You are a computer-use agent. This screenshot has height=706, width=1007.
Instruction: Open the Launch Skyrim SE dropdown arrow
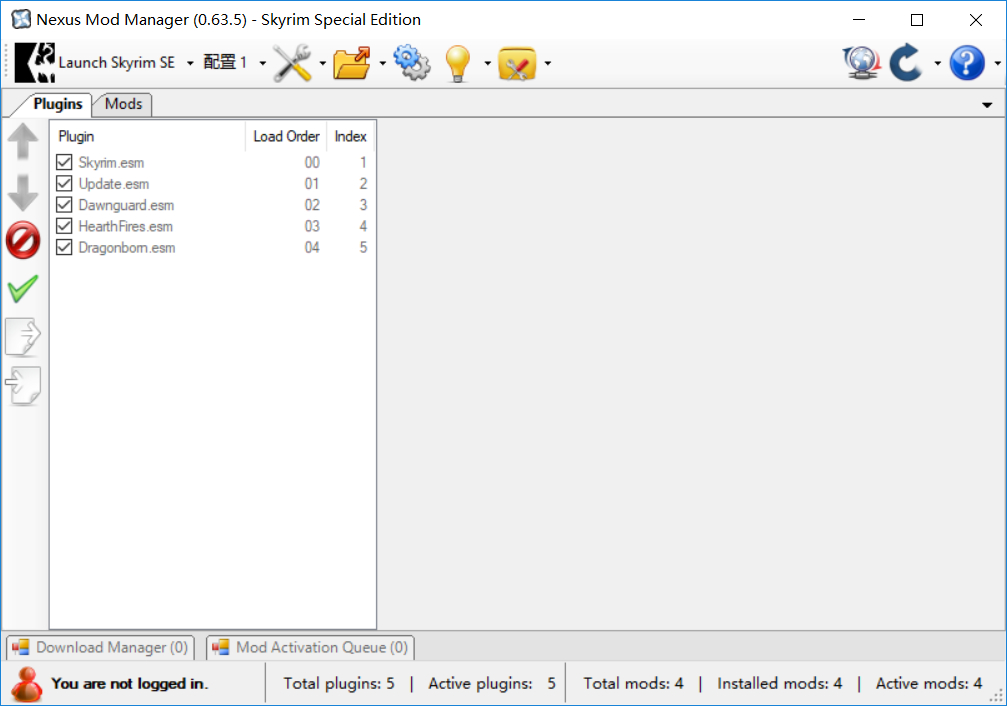click(x=190, y=63)
